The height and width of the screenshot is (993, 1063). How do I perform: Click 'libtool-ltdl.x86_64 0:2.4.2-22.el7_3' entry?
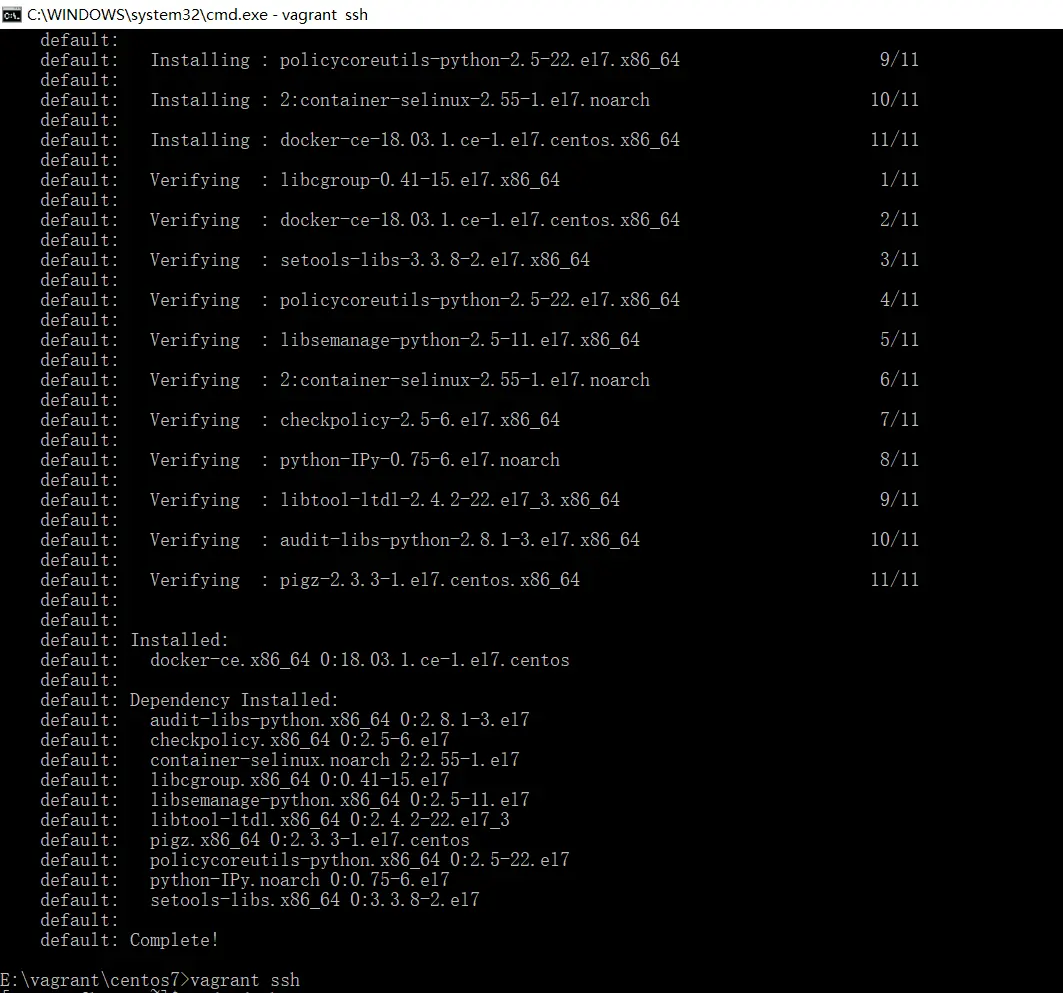[330, 820]
